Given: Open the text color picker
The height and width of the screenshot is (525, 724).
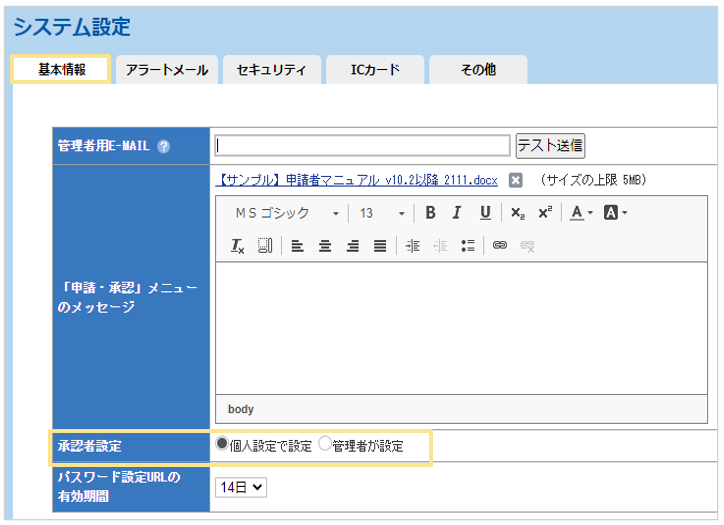Looking at the screenshot, I should coord(581,213).
